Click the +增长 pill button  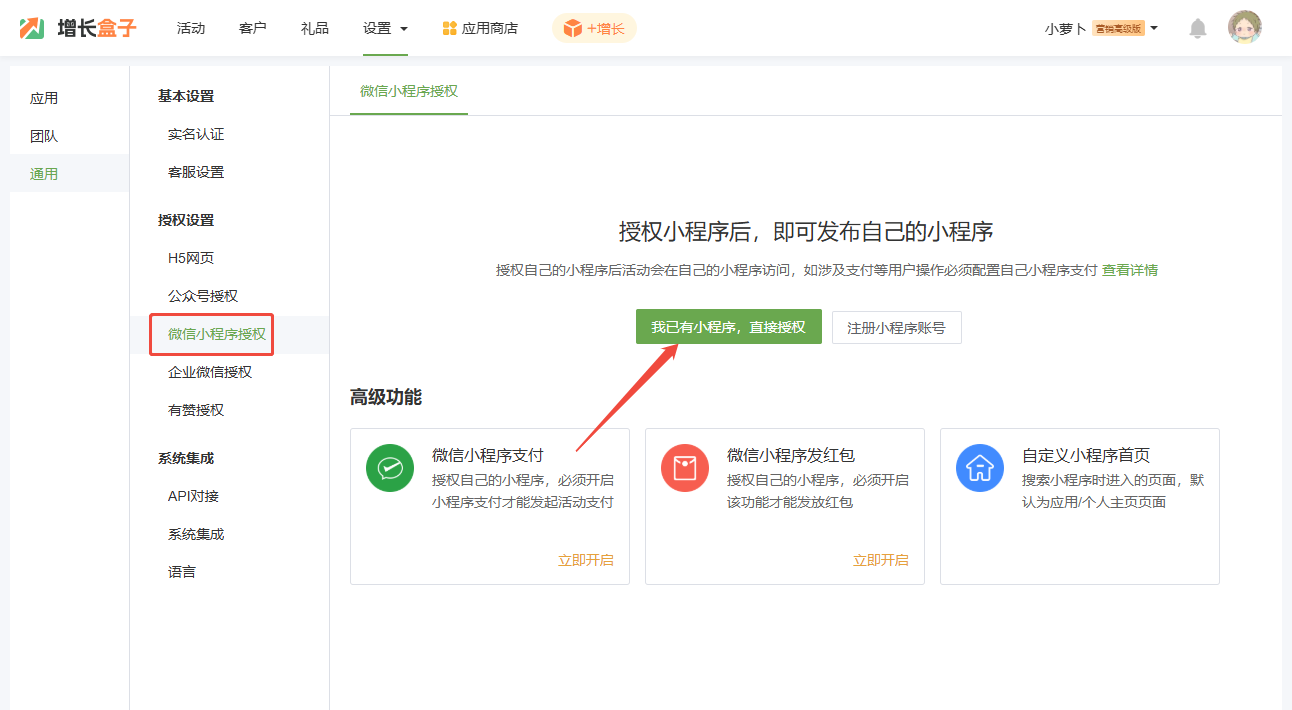pyautogui.click(x=594, y=28)
